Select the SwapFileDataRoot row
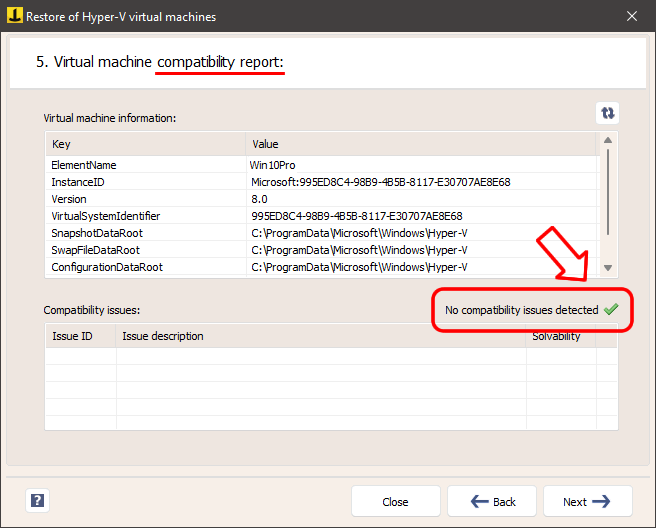 click(x=321, y=250)
